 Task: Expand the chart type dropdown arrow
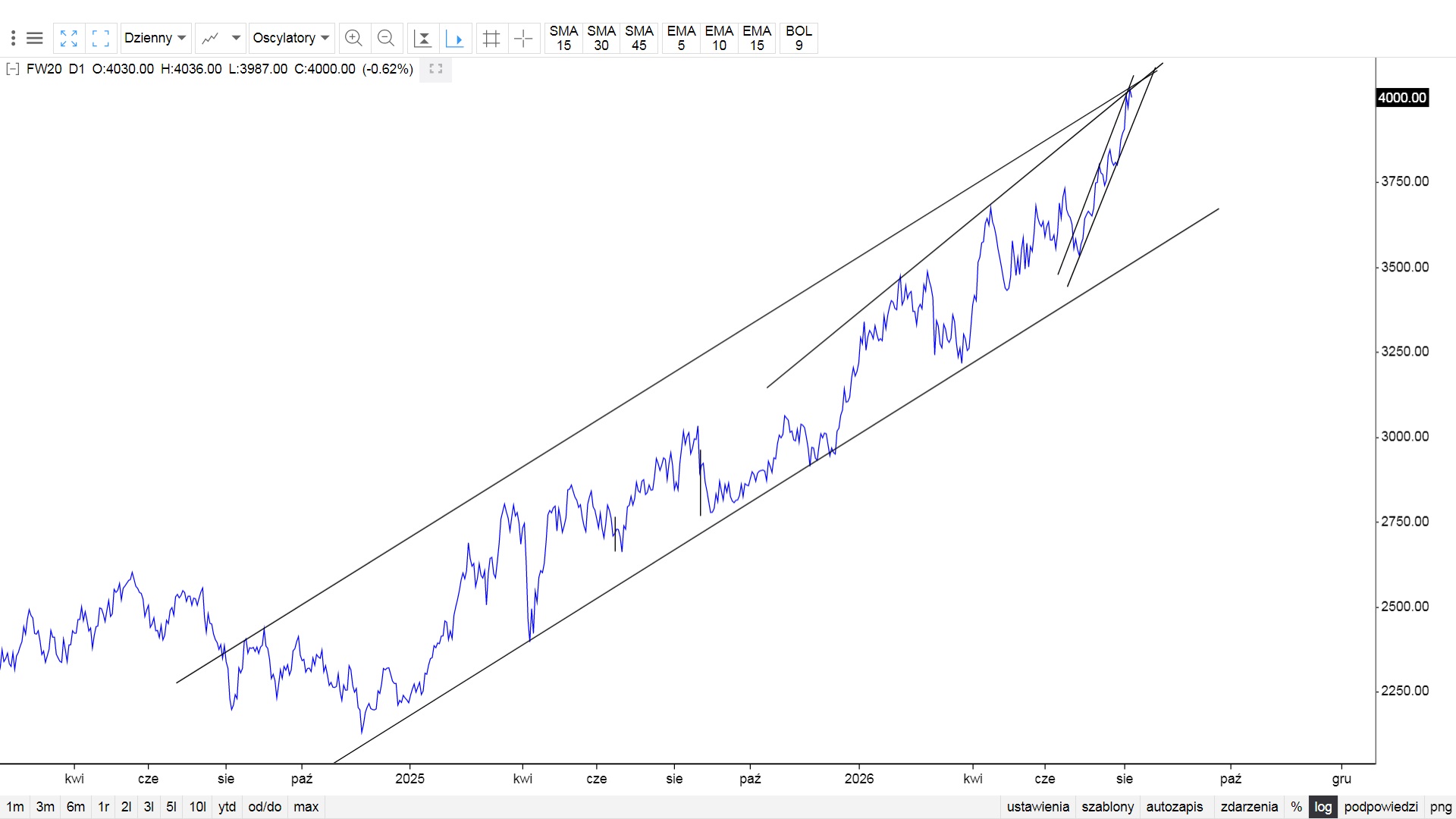click(236, 38)
